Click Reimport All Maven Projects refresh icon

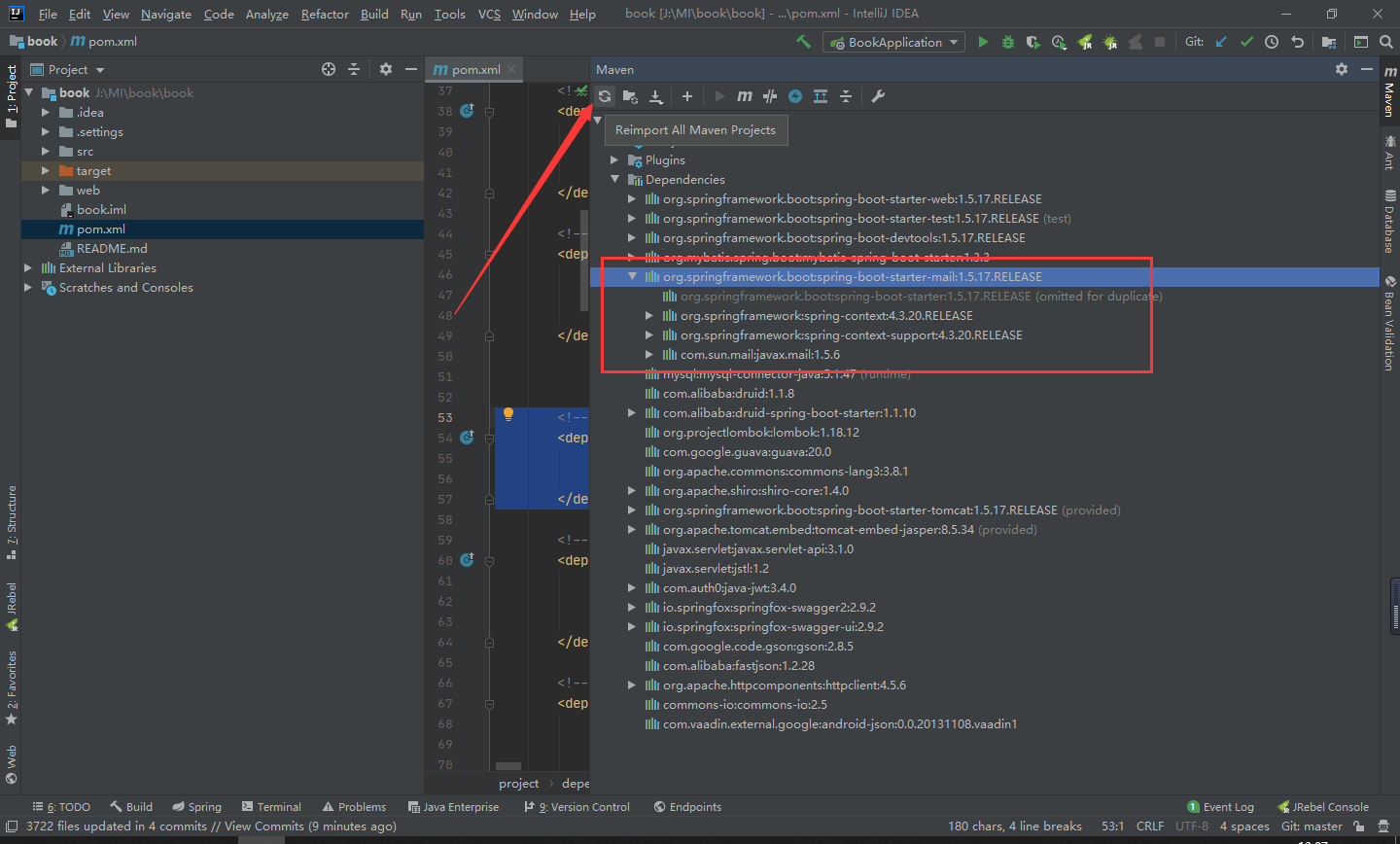[x=604, y=96]
